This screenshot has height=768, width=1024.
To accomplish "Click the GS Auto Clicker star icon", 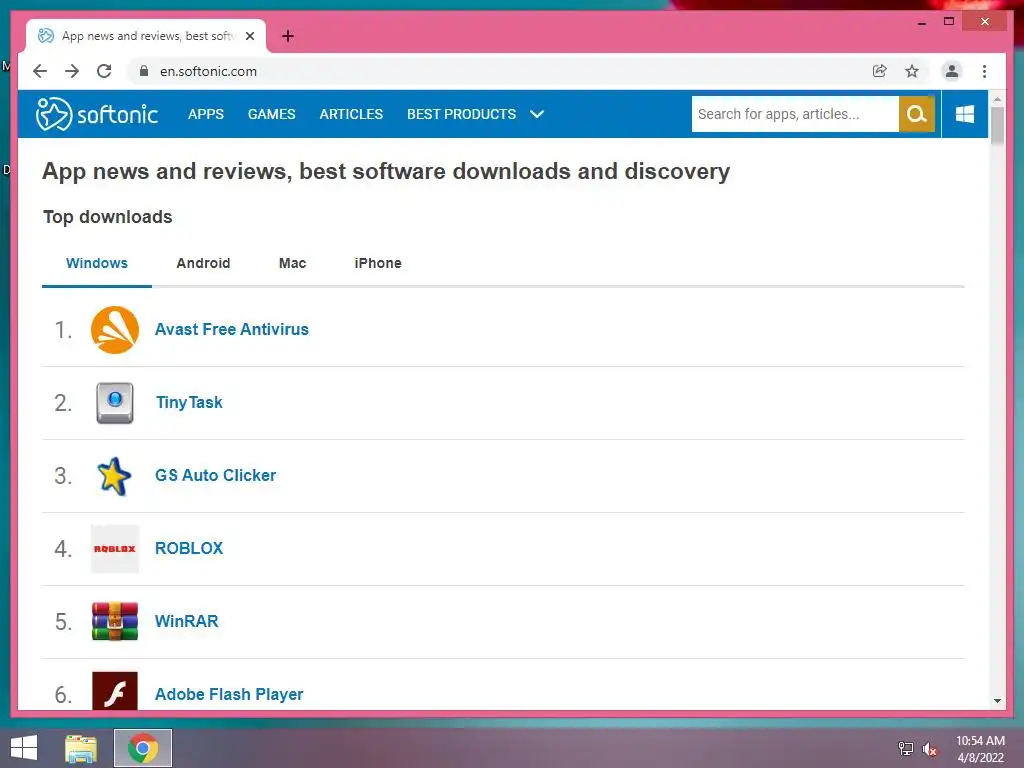I will (114, 476).
